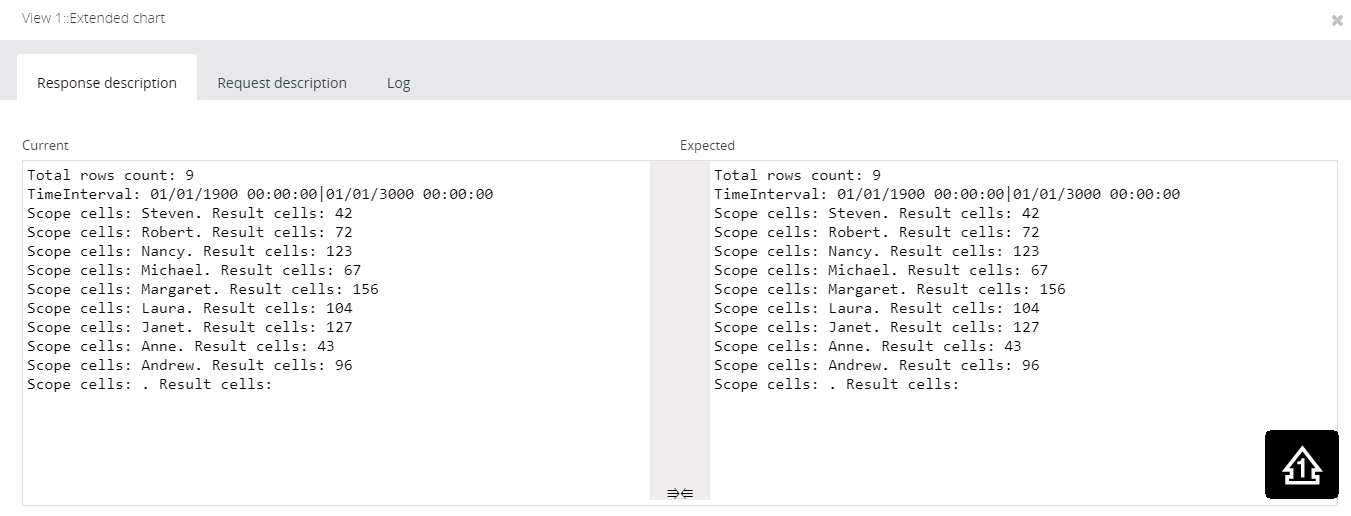Click the Expected pane label
Screen dimensions: 1351x516
coord(707,145)
